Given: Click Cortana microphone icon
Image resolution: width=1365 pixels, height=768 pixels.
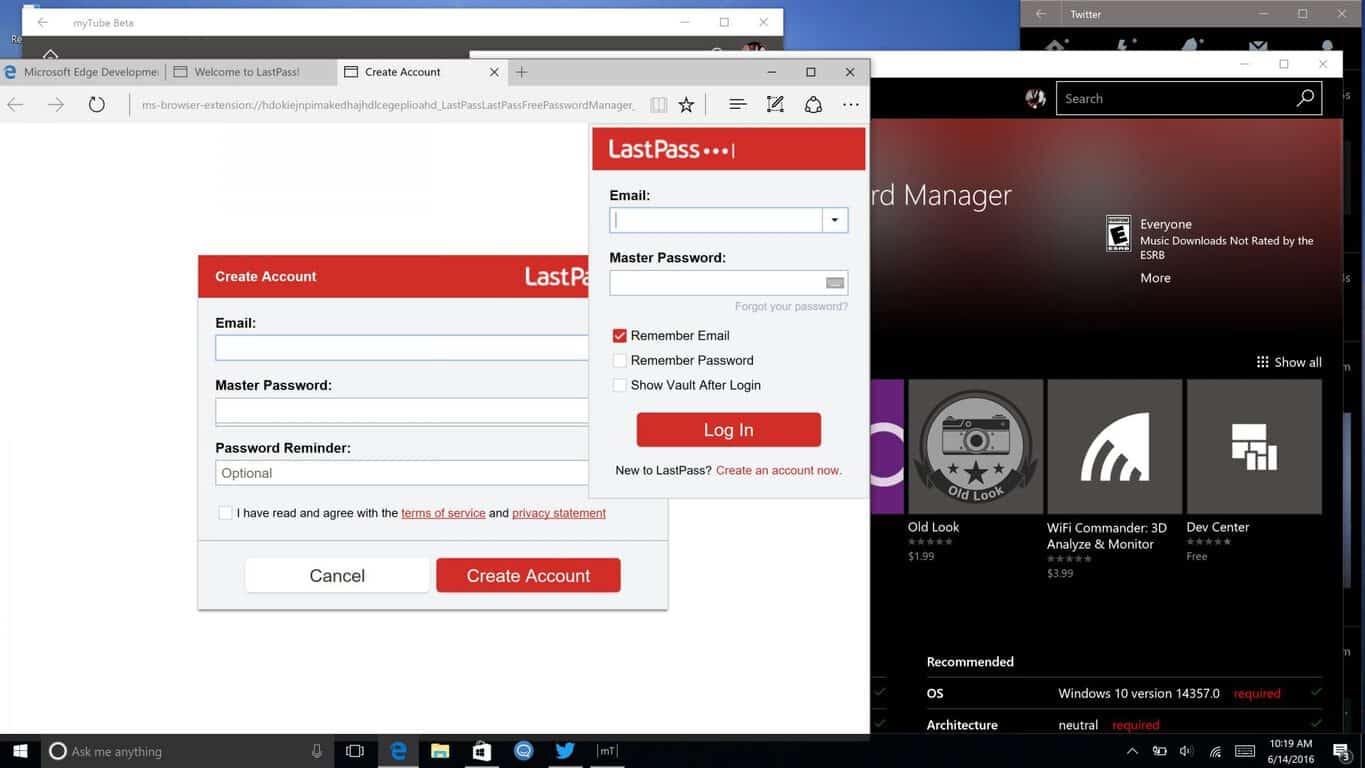Looking at the screenshot, I should pyautogui.click(x=317, y=751).
